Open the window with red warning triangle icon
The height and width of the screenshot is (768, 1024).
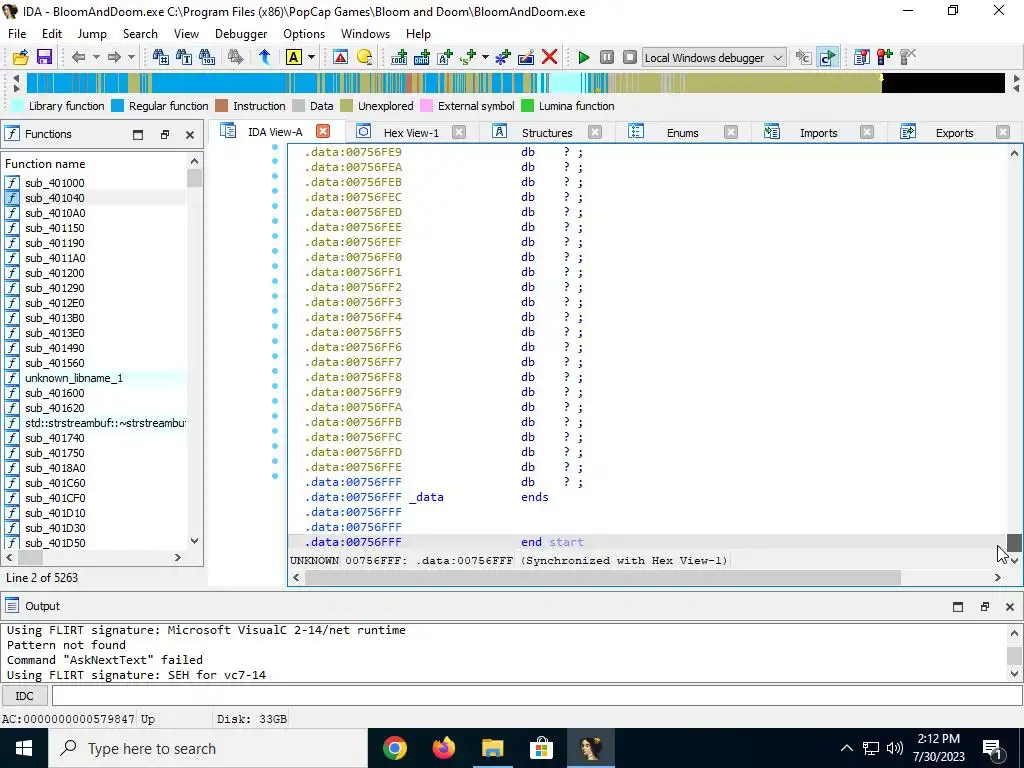point(340,57)
